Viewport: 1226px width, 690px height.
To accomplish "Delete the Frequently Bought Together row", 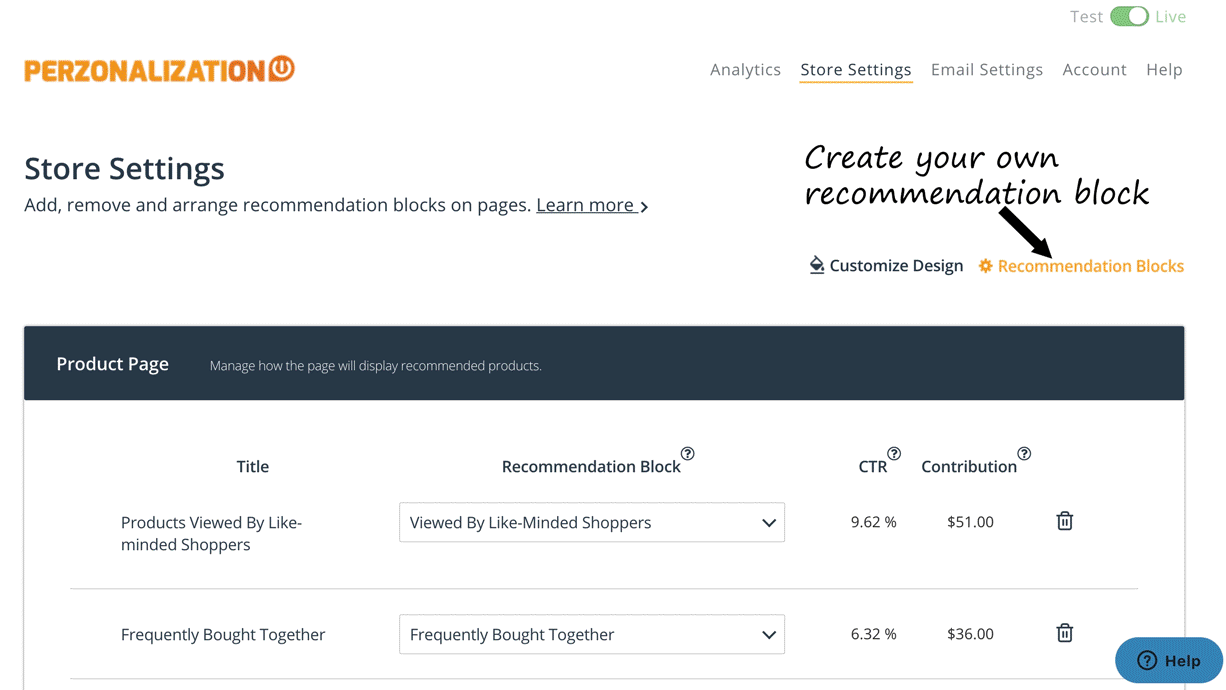I will click(1065, 633).
